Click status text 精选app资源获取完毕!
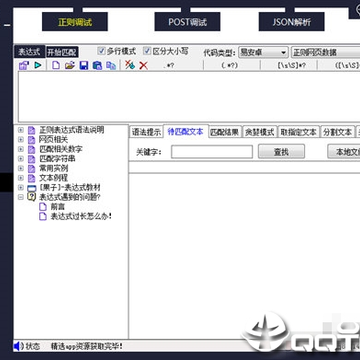Viewport: 360px width, 360px height. coord(87,346)
